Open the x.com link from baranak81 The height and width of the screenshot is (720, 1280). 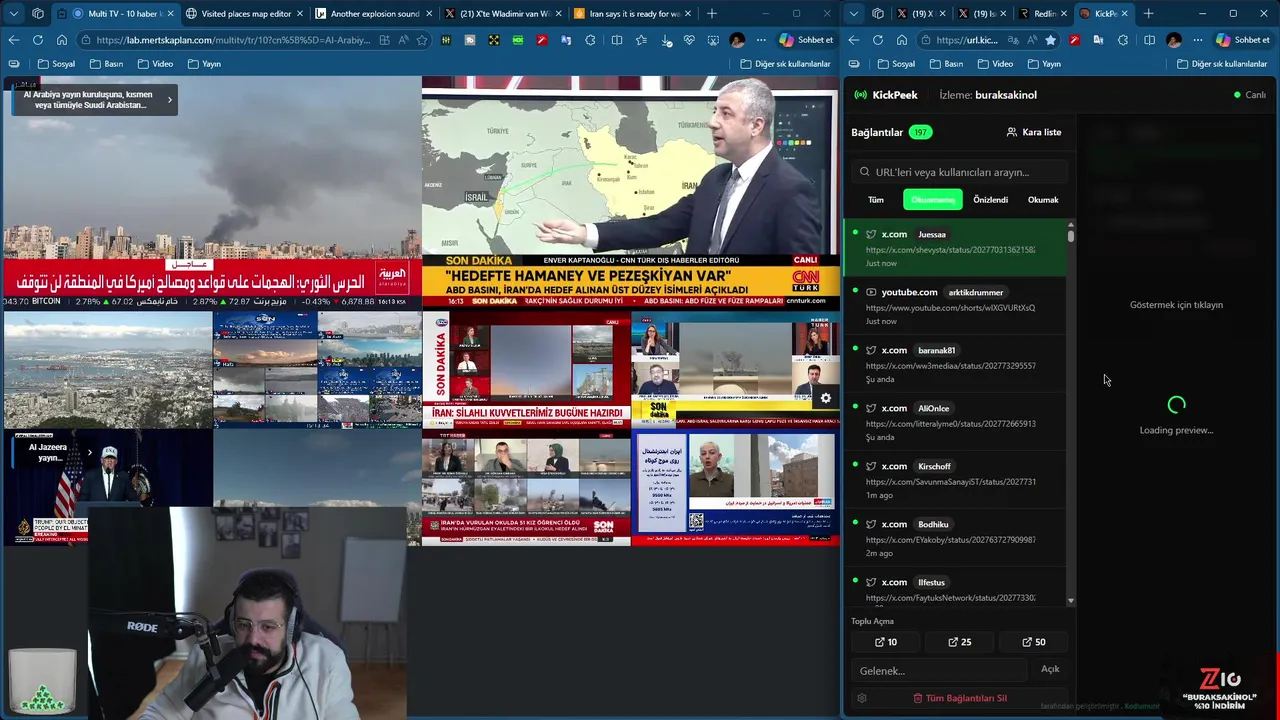955,364
